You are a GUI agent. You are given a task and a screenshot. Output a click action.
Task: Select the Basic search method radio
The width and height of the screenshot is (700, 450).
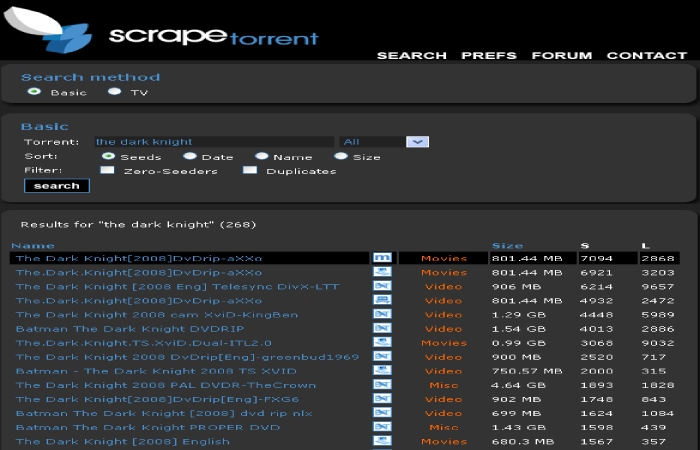click(34, 92)
